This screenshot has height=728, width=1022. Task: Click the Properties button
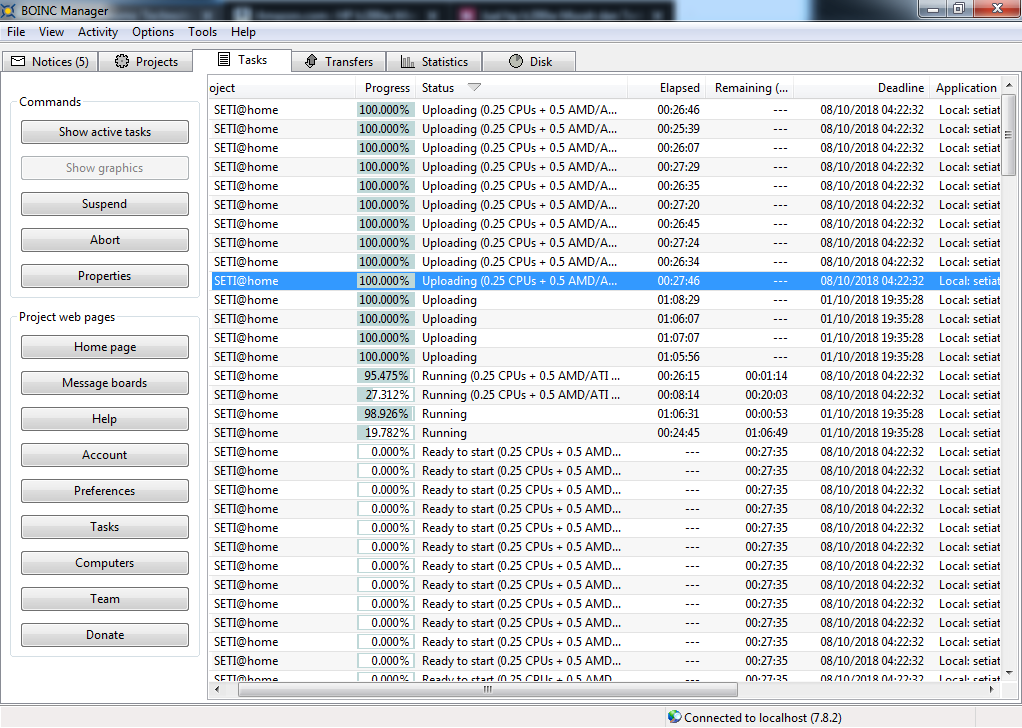coord(104,275)
